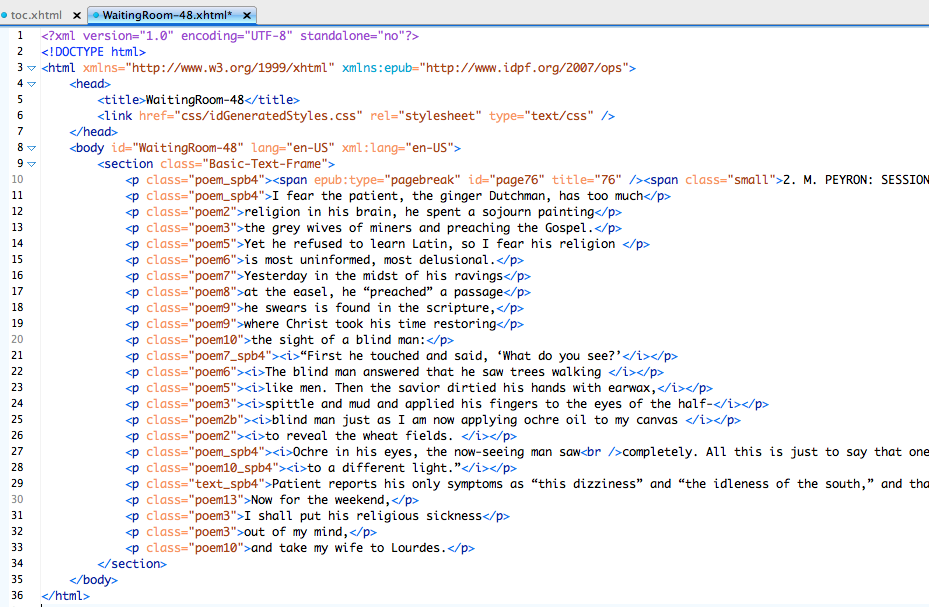
Task: Click the line 'I fear the patient, the ginger Dutchman'
Action: (x=398, y=196)
